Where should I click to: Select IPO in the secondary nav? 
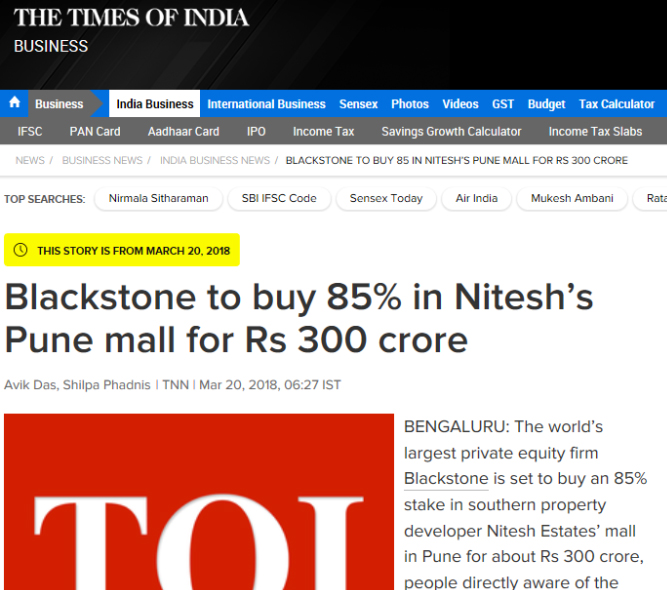click(256, 131)
